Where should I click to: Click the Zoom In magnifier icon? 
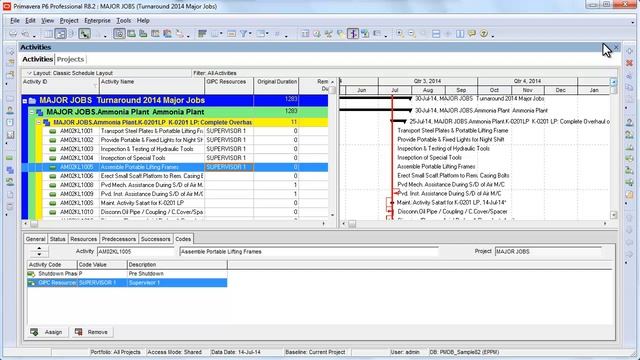pyautogui.click(x=400, y=34)
